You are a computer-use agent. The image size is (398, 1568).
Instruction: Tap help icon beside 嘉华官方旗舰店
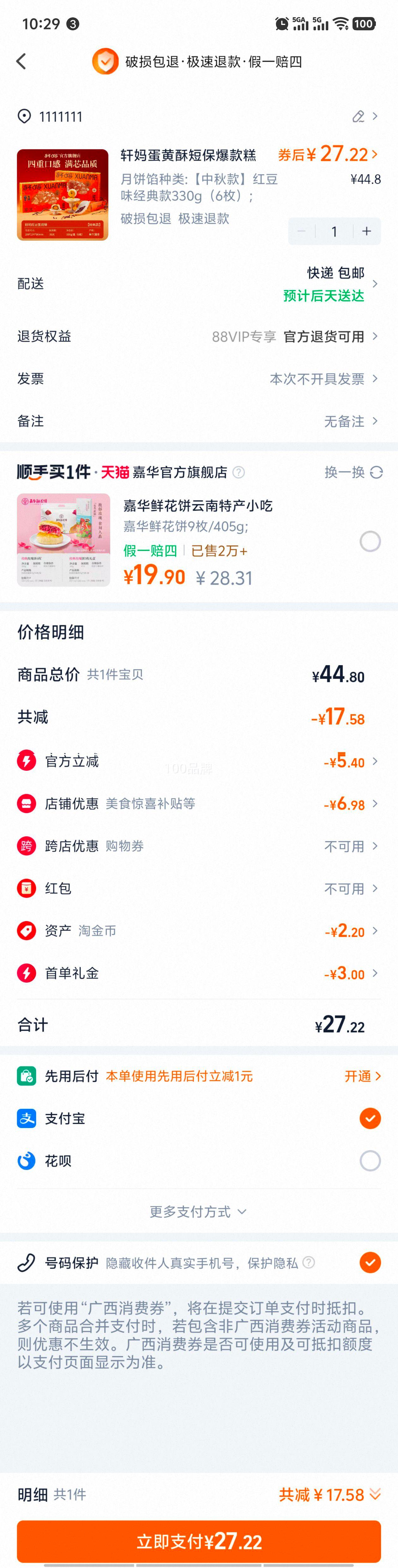[x=239, y=472]
